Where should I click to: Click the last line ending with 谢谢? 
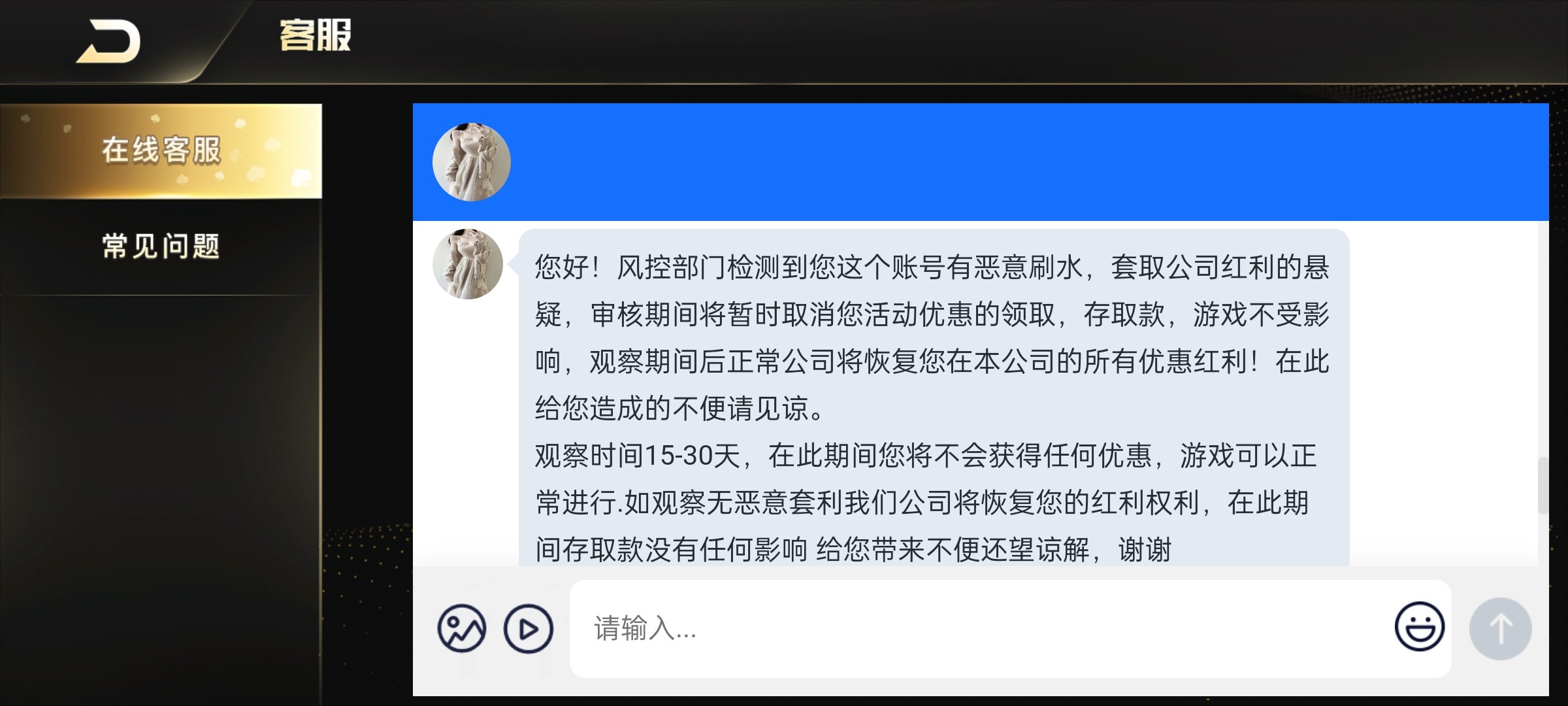point(853,550)
